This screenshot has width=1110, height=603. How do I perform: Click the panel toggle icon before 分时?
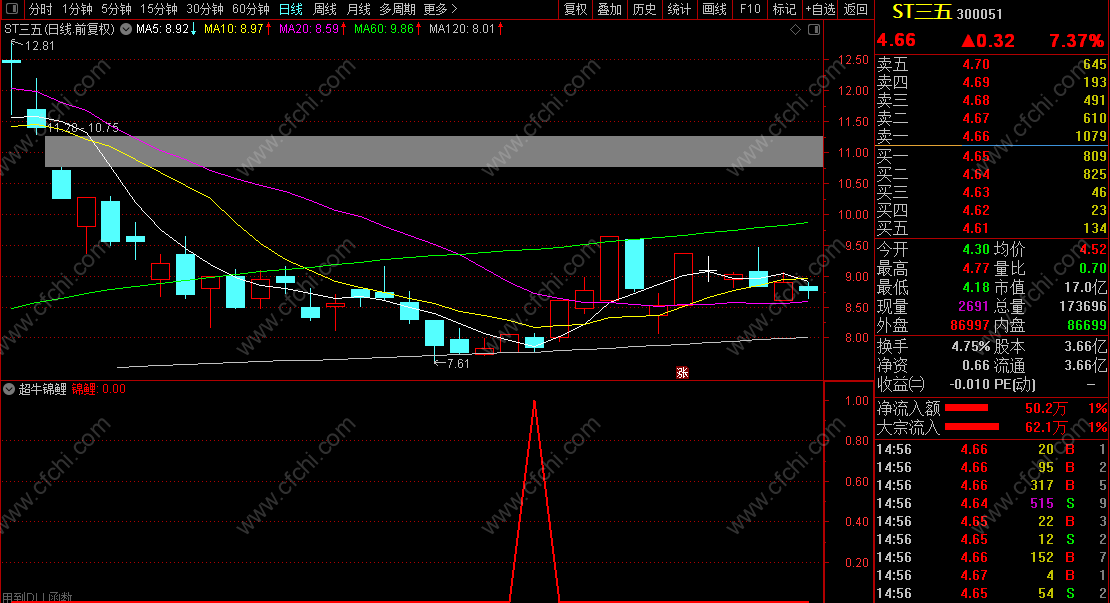pos(12,9)
